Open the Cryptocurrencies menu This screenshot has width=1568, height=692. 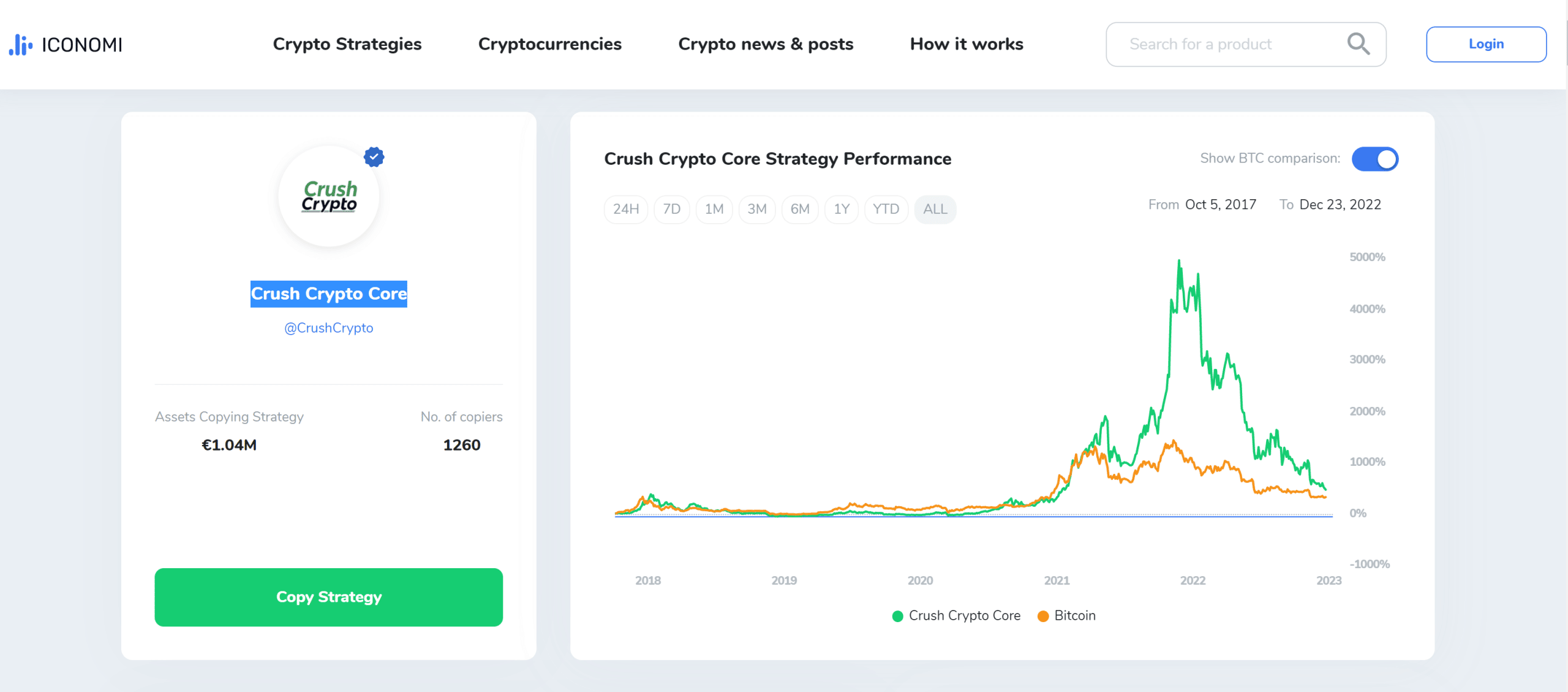point(550,44)
